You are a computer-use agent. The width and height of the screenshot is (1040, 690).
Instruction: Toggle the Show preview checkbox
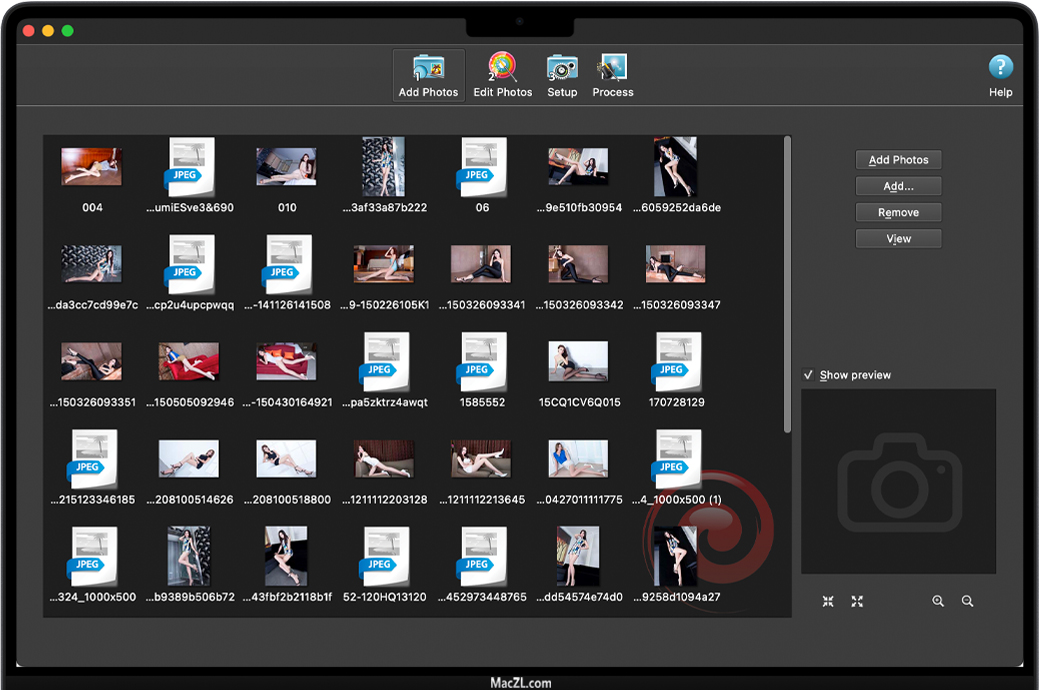809,375
